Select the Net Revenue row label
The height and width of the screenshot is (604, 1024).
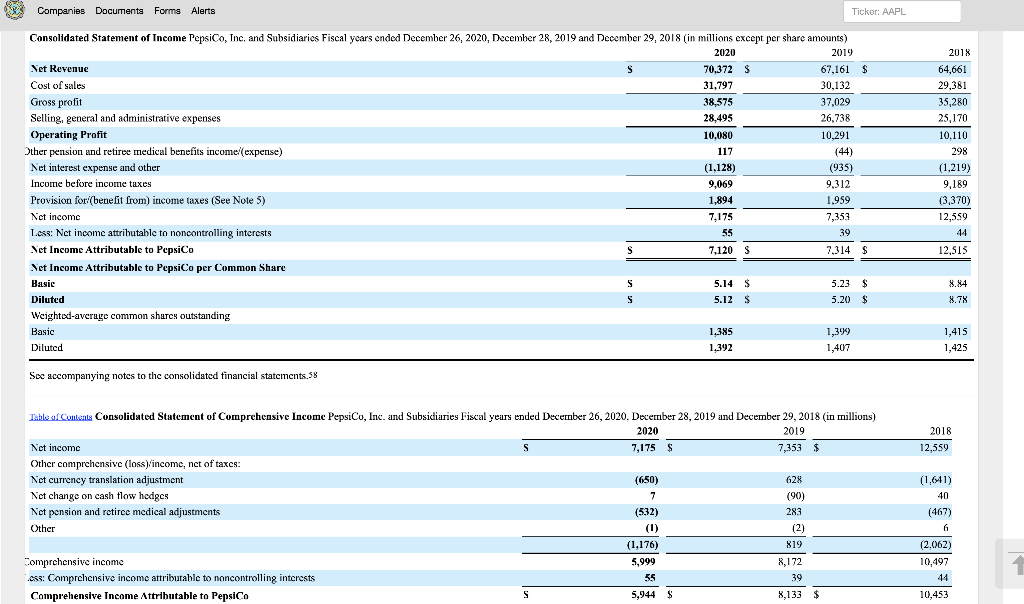tap(59, 69)
